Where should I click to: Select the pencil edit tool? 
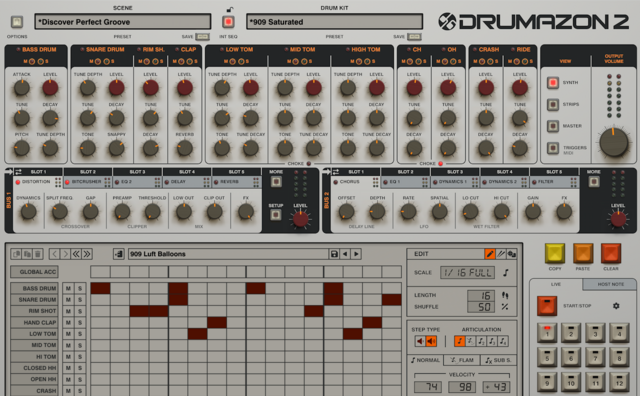490,254
